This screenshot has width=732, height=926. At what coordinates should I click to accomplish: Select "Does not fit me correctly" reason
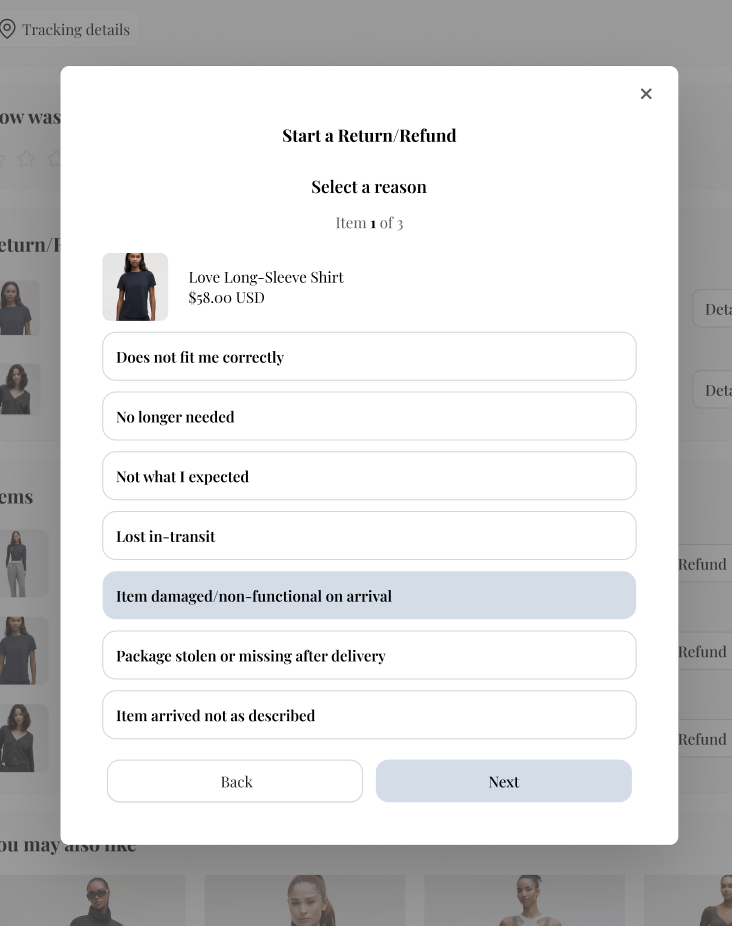369,357
